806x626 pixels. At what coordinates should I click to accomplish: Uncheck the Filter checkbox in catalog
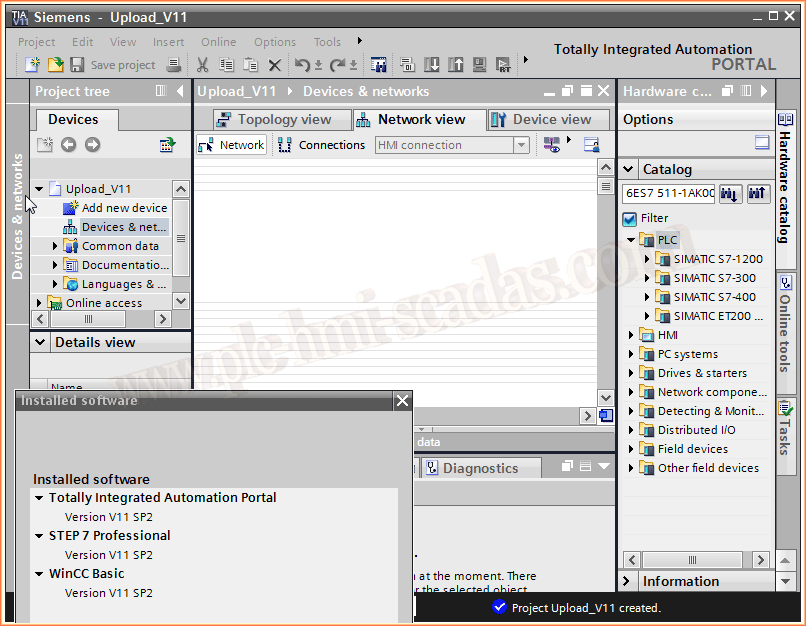pyautogui.click(x=629, y=219)
